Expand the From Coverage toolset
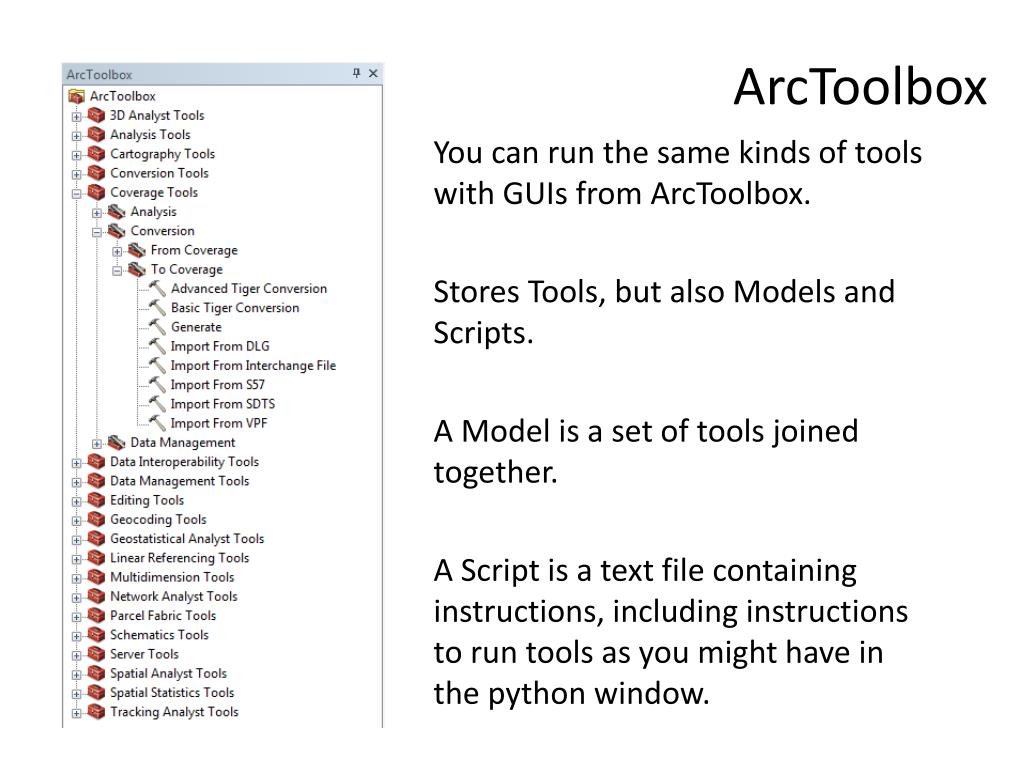Image resolution: width=1024 pixels, height=768 pixels. coord(117,251)
